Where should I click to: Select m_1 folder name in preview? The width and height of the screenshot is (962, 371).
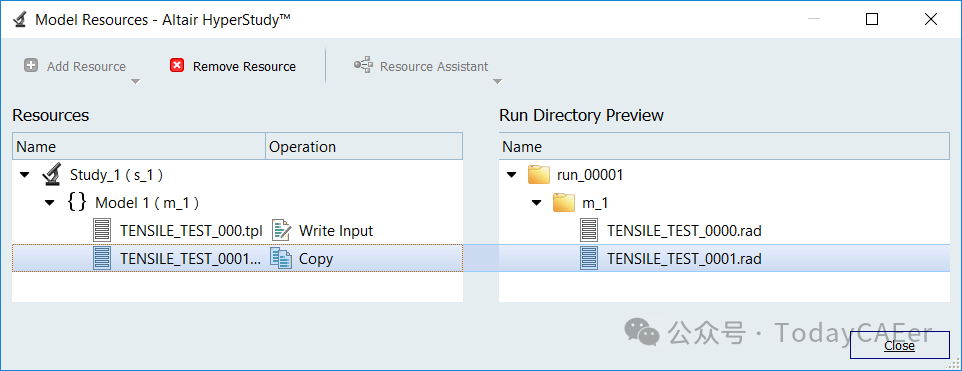tap(595, 204)
